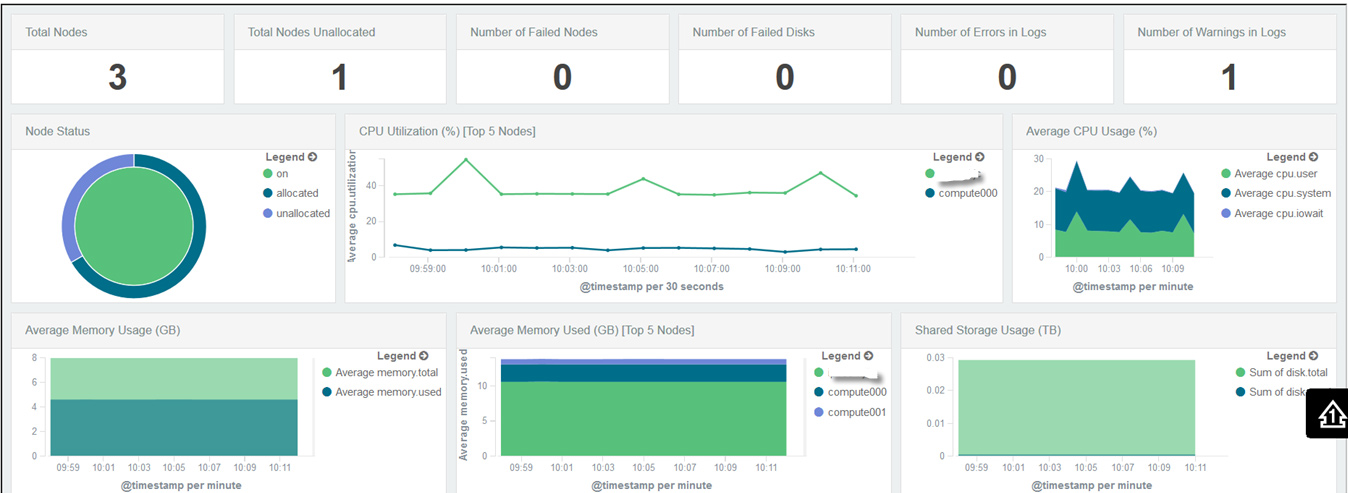
Task: Select the redacted green legend entry in CPU Utilization
Action: [955, 174]
